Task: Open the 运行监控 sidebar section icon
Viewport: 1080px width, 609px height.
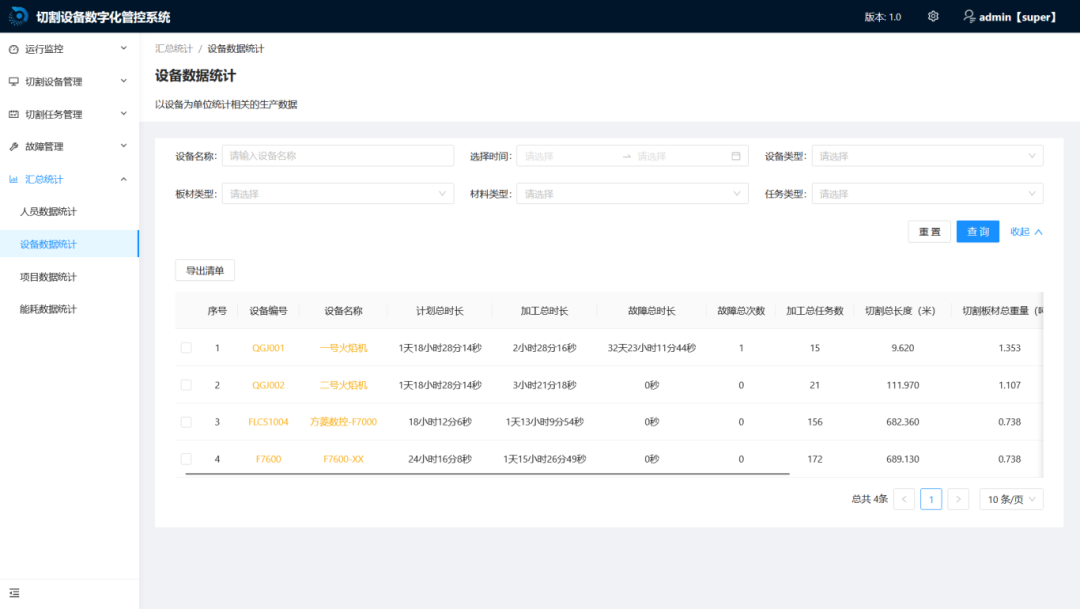Action: pyautogui.click(x=13, y=48)
